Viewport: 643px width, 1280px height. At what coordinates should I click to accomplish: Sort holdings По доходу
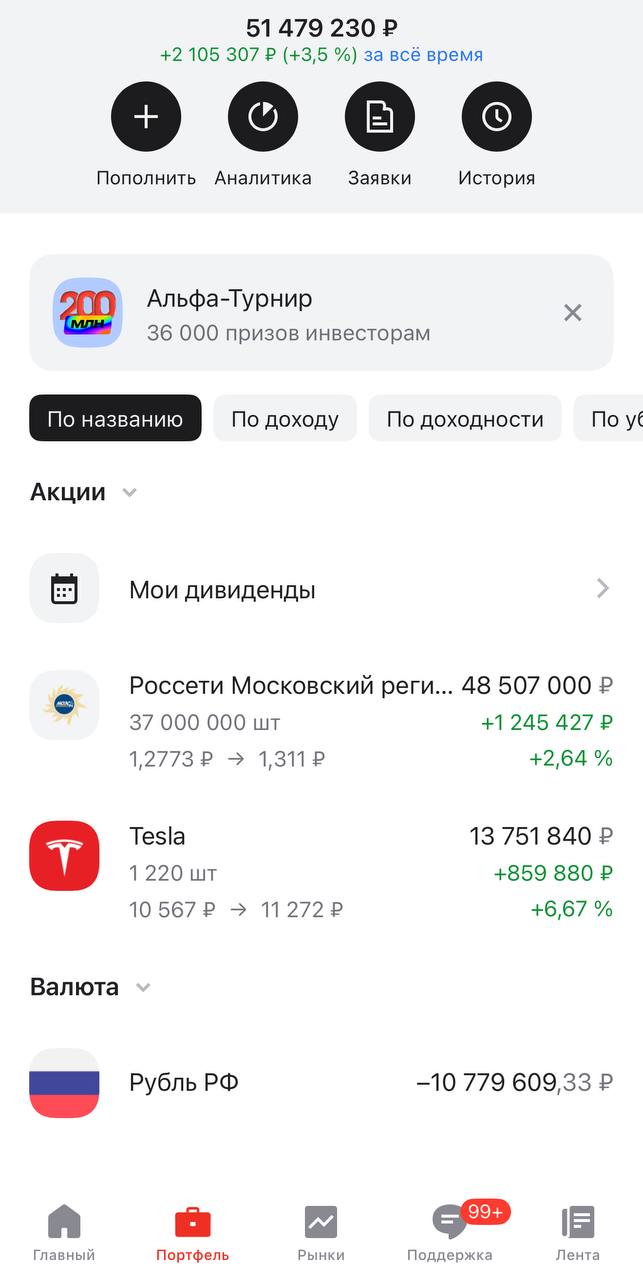285,419
